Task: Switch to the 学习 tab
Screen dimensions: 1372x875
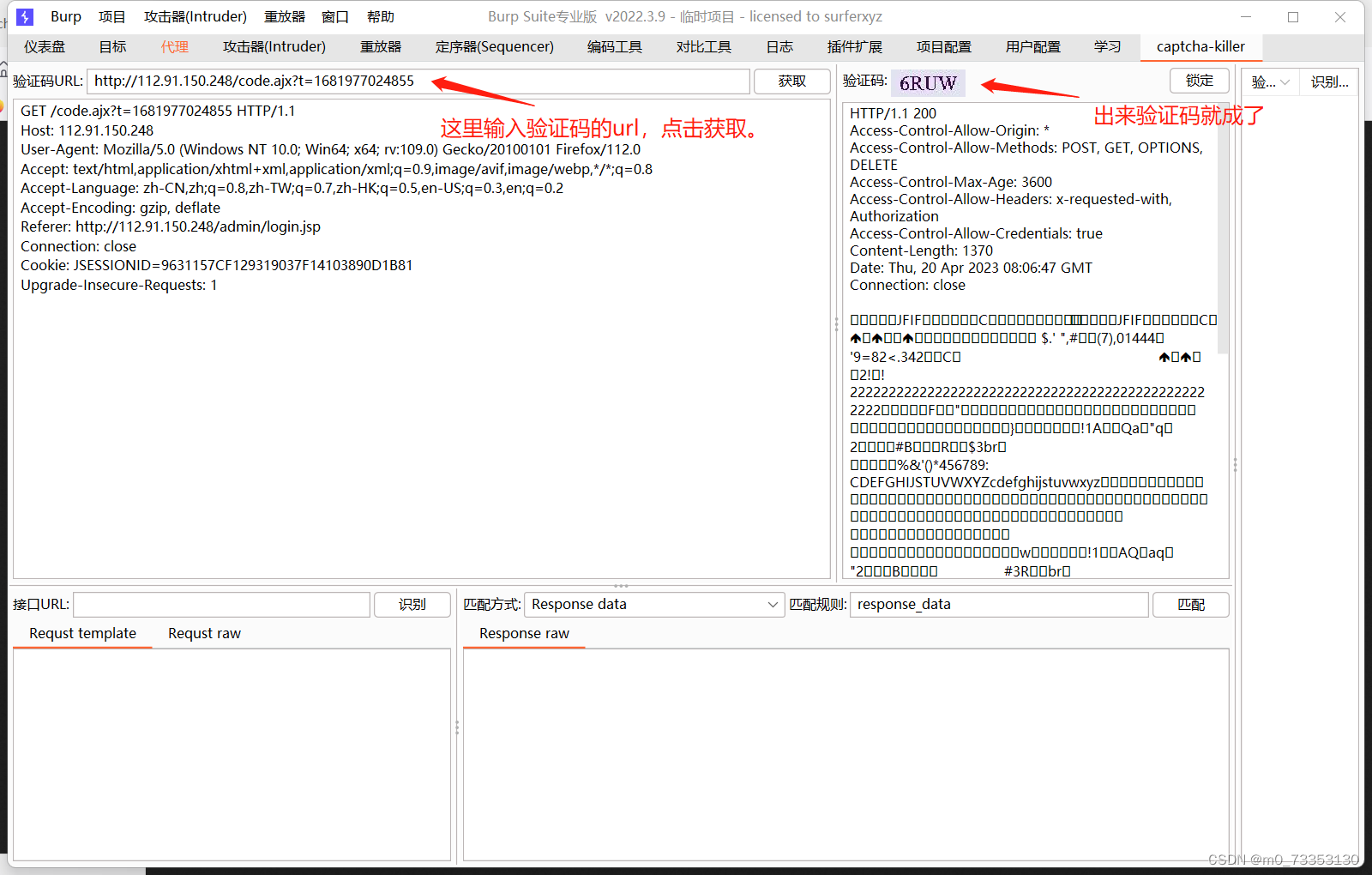Action: coord(1108,46)
